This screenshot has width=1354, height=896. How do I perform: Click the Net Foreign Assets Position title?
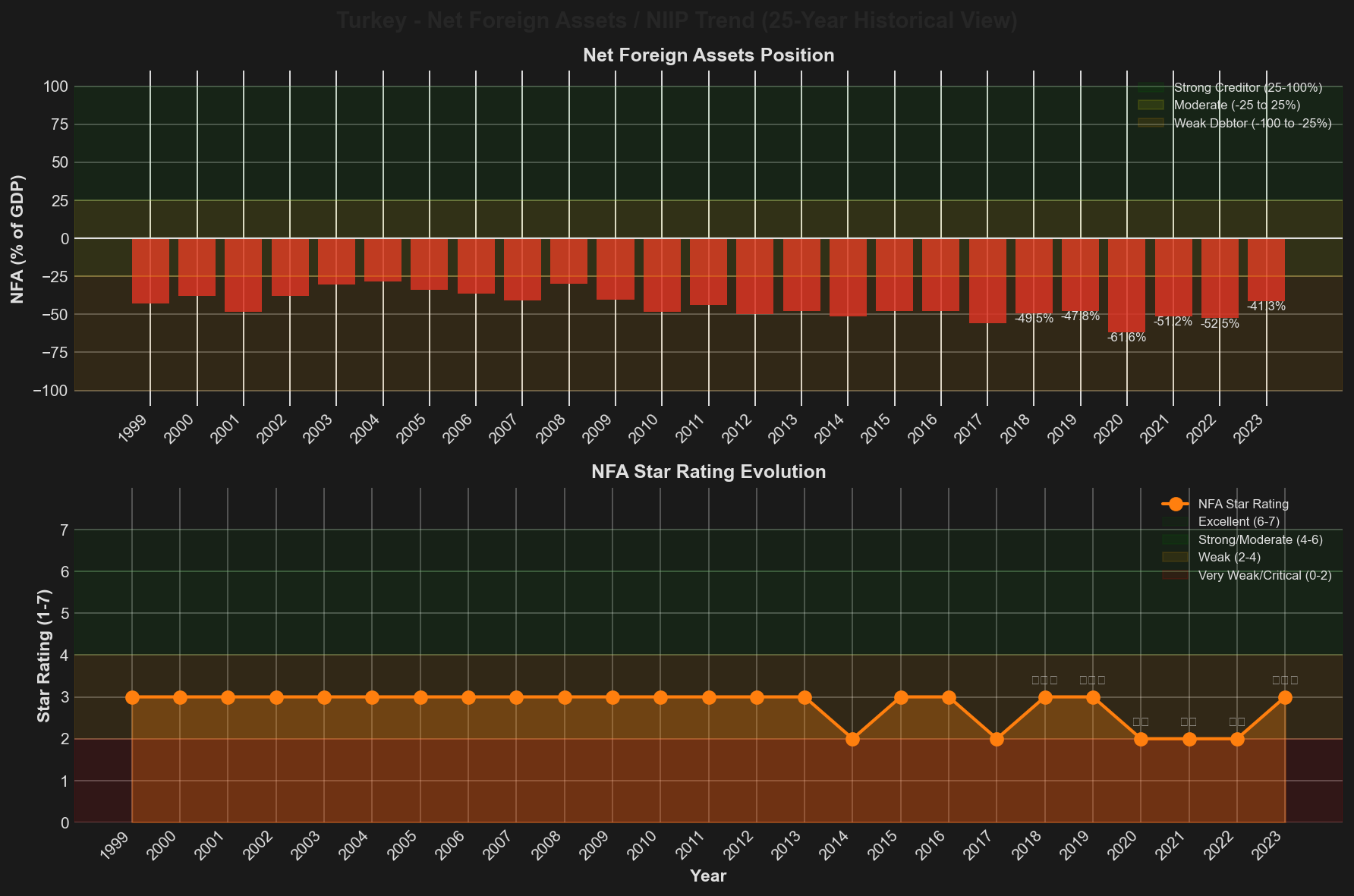pos(708,55)
